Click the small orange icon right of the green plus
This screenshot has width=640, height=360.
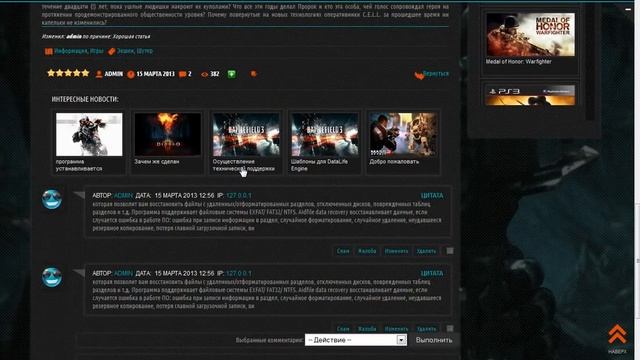pos(253,74)
